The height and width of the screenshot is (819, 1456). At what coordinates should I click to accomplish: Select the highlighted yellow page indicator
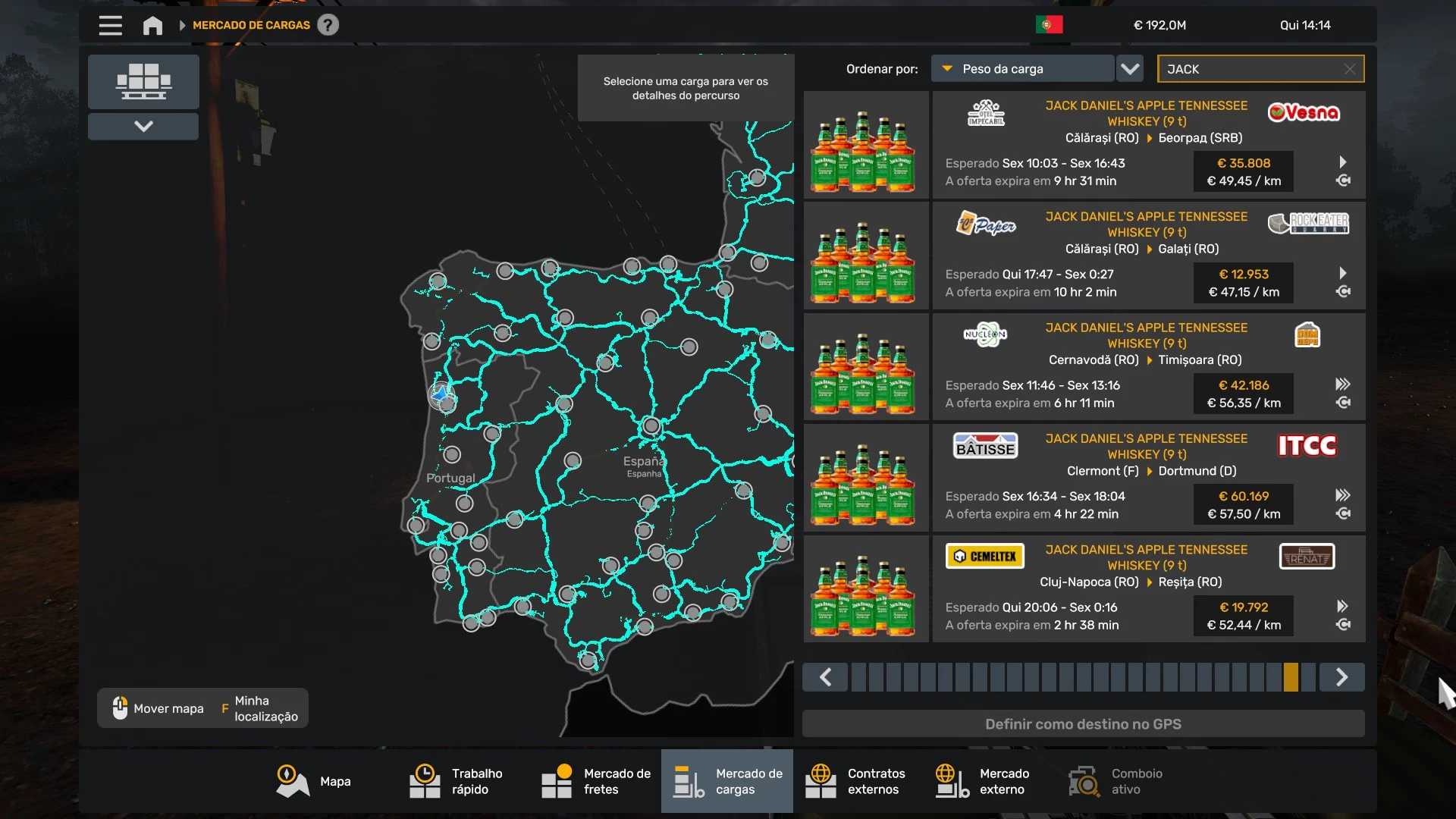coord(1291,677)
